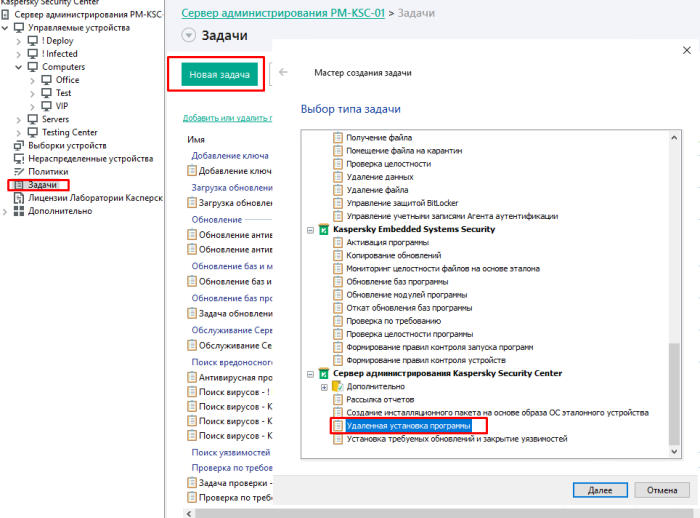The height and width of the screenshot is (518, 700).
Task: Click the round dropdown icon beside Задачи heading
Action: coord(188,35)
